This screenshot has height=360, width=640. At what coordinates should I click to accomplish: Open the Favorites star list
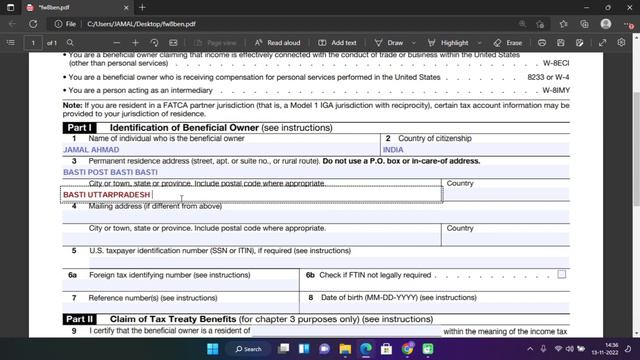point(564,24)
